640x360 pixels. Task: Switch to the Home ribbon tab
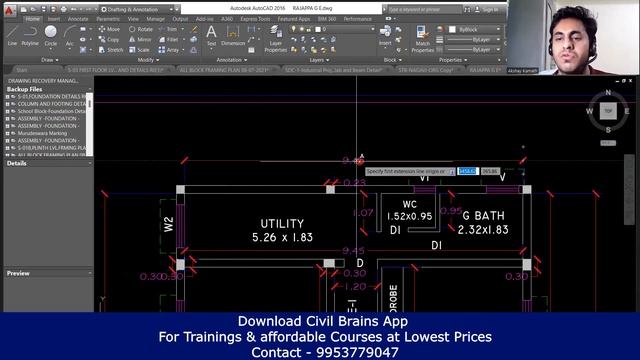pos(33,19)
